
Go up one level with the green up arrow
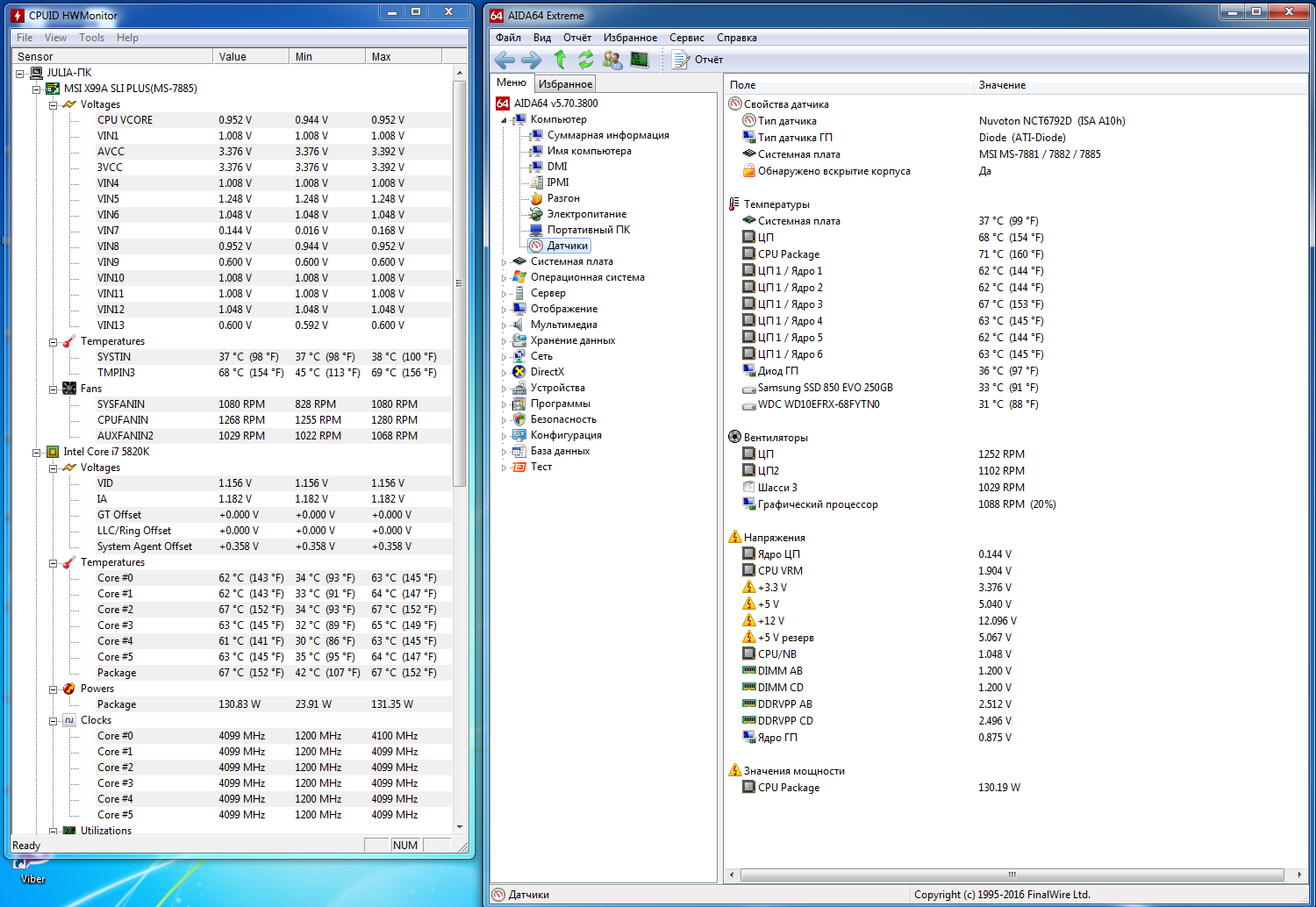[x=560, y=60]
